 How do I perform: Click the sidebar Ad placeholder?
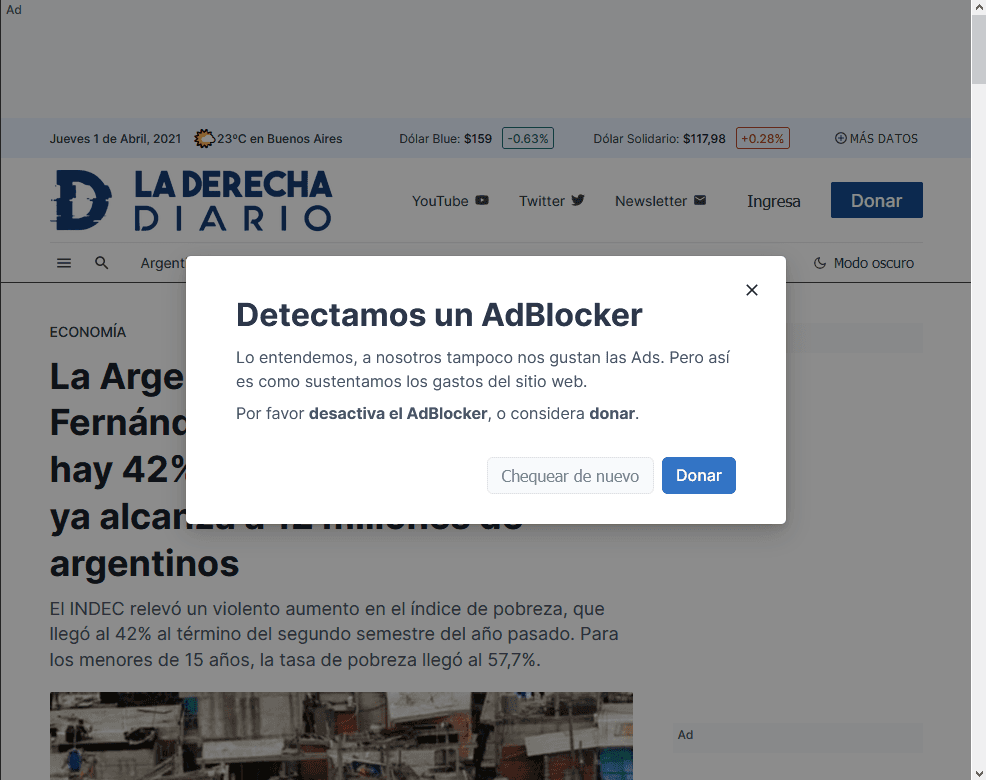click(797, 738)
